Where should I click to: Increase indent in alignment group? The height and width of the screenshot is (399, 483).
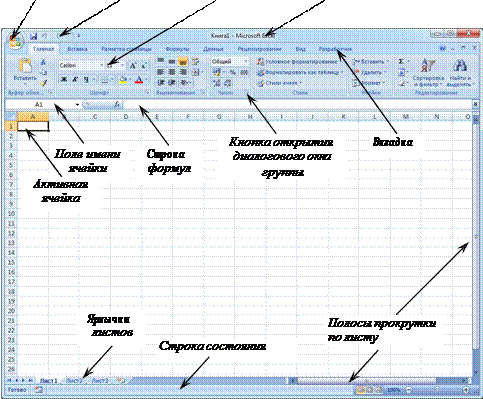point(172,83)
